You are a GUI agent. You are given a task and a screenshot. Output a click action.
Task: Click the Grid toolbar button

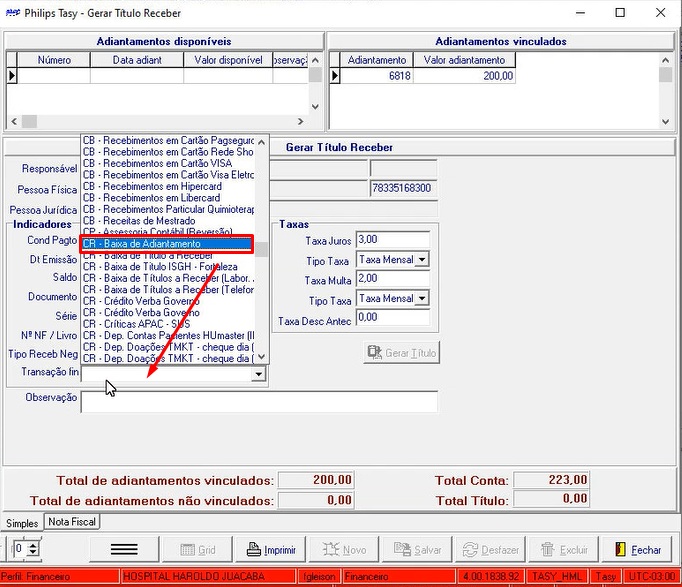coord(197,550)
